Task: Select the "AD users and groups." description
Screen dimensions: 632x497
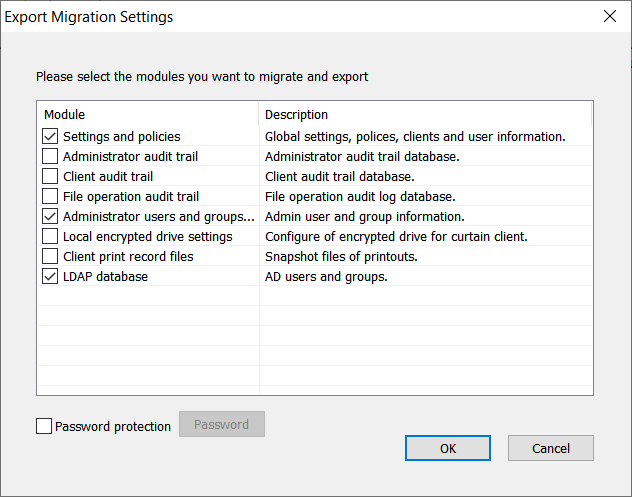Action: click(x=326, y=276)
